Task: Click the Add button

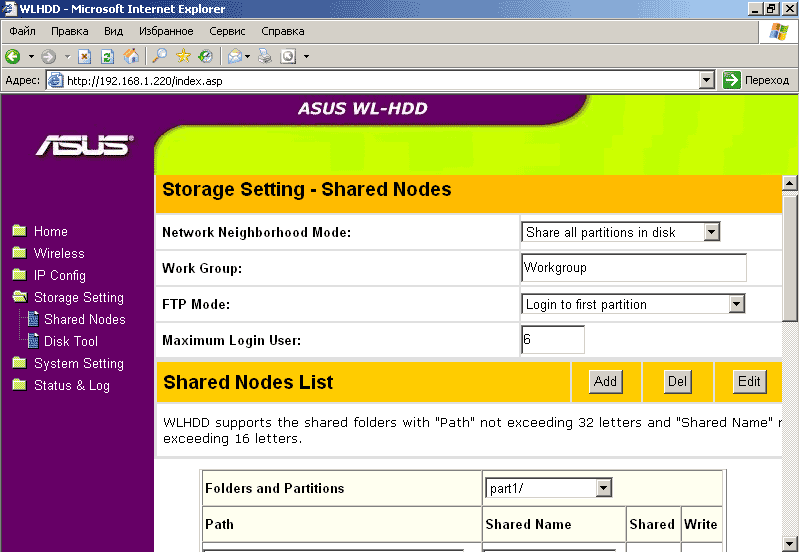Action: [x=605, y=382]
